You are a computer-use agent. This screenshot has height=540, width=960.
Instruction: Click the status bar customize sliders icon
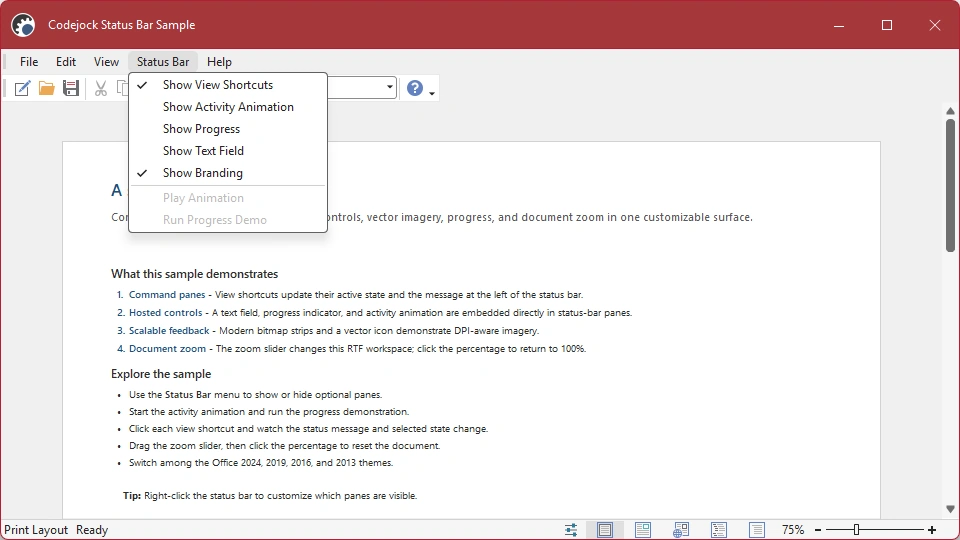coord(571,530)
